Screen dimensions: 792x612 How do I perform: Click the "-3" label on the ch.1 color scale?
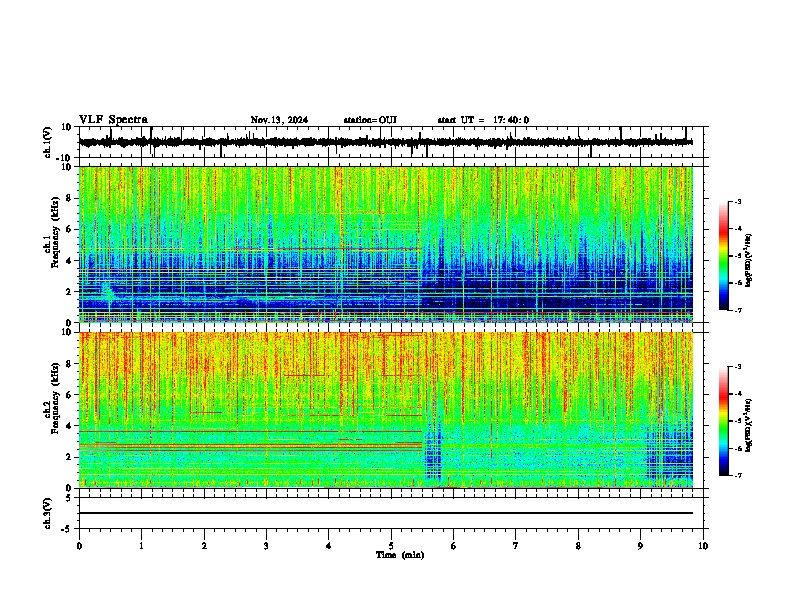click(x=738, y=201)
